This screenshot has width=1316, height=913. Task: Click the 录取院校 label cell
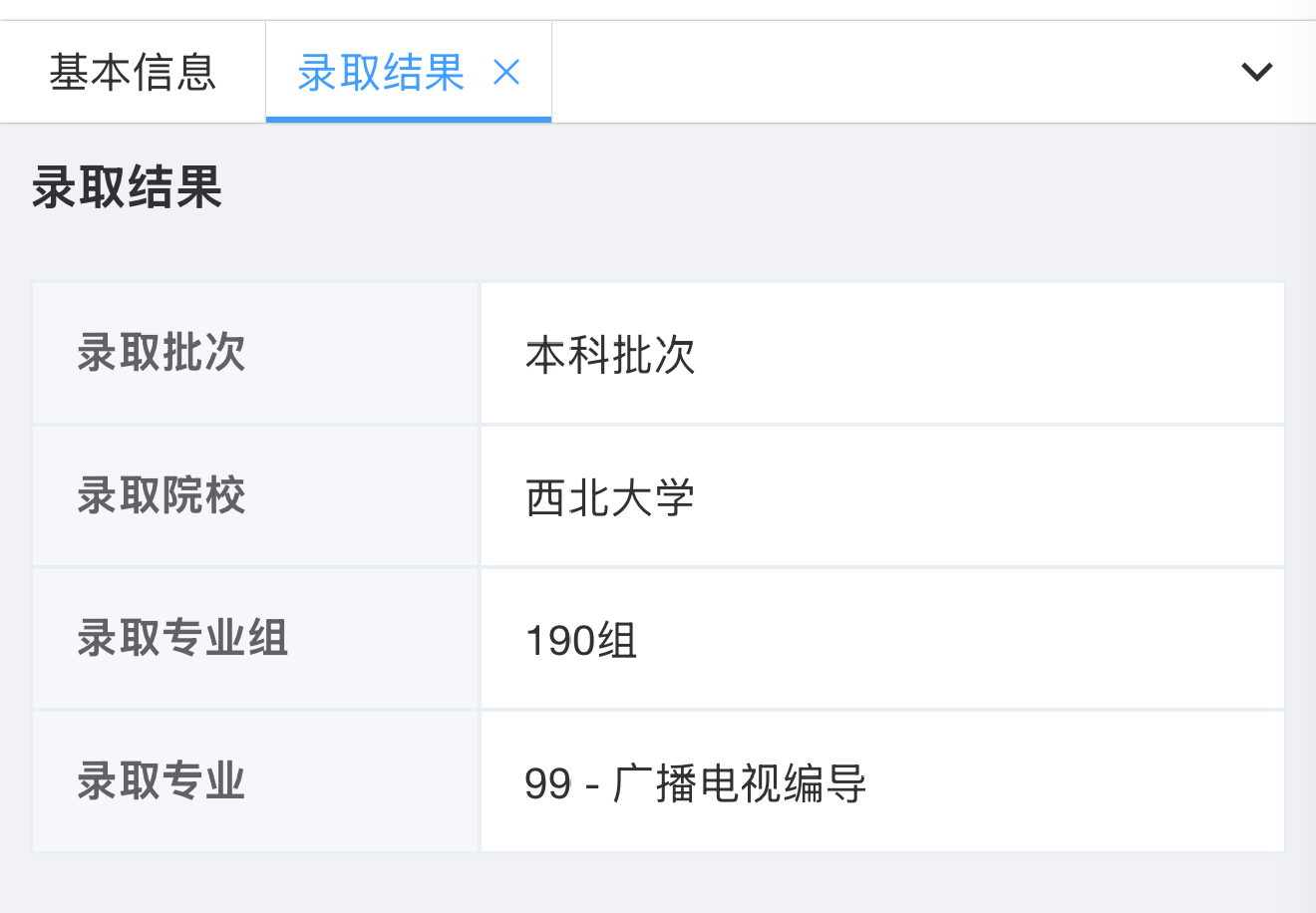pyautogui.click(x=162, y=495)
